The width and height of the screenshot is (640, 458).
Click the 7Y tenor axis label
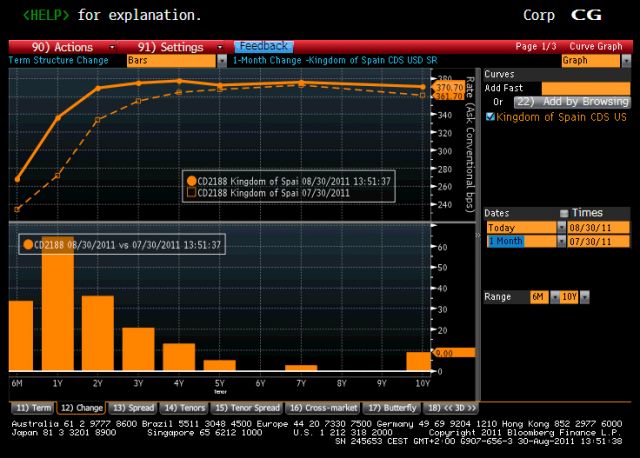pyautogui.click(x=301, y=383)
